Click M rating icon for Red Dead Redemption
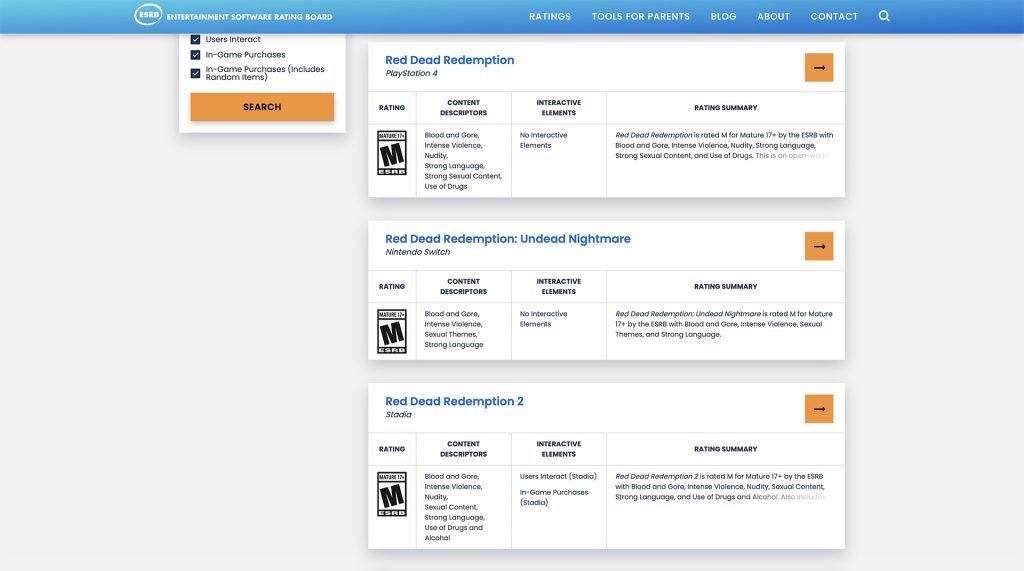The width and height of the screenshot is (1024, 571). [x=391, y=153]
